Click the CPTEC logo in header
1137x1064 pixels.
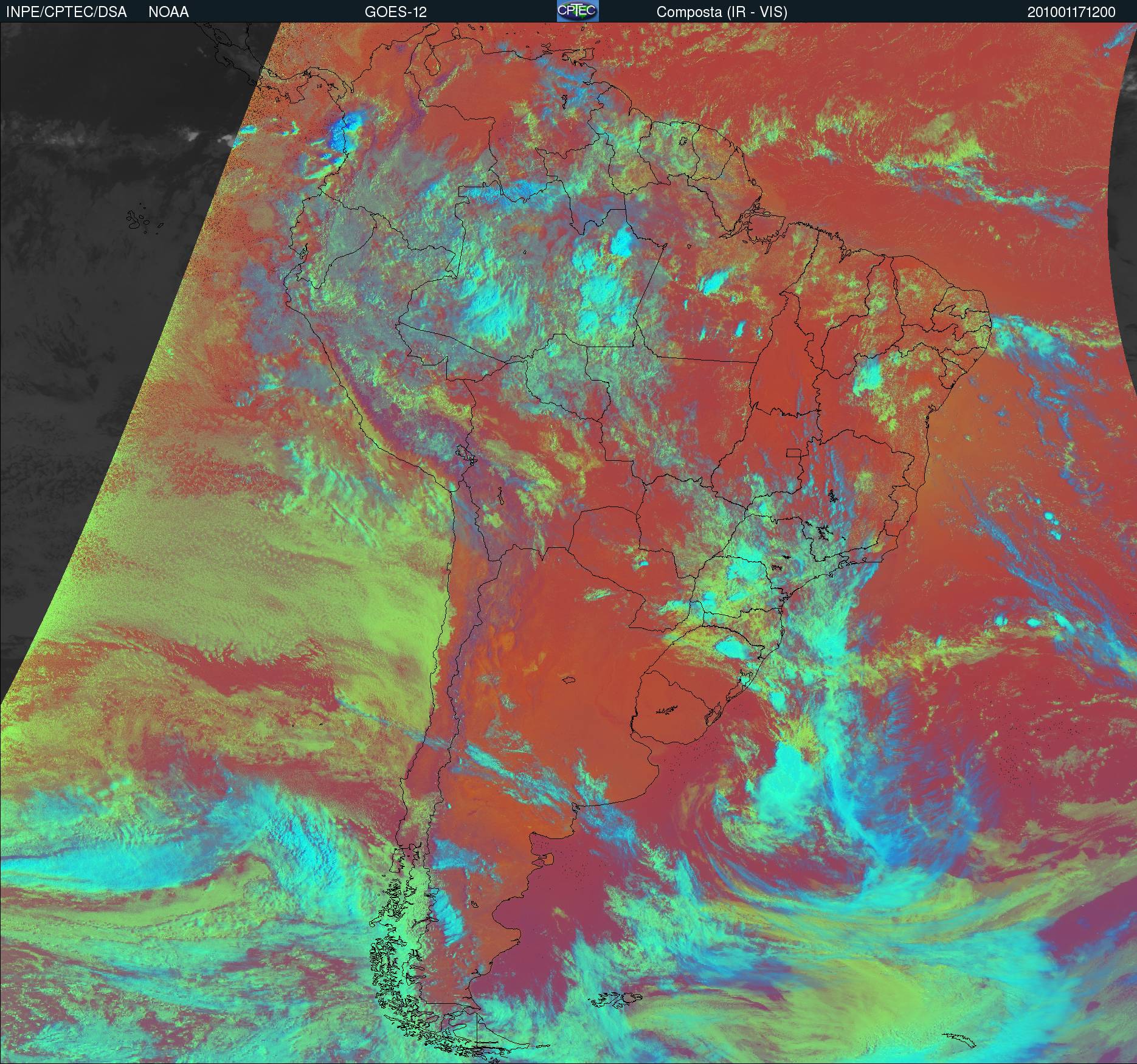click(x=578, y=11)
